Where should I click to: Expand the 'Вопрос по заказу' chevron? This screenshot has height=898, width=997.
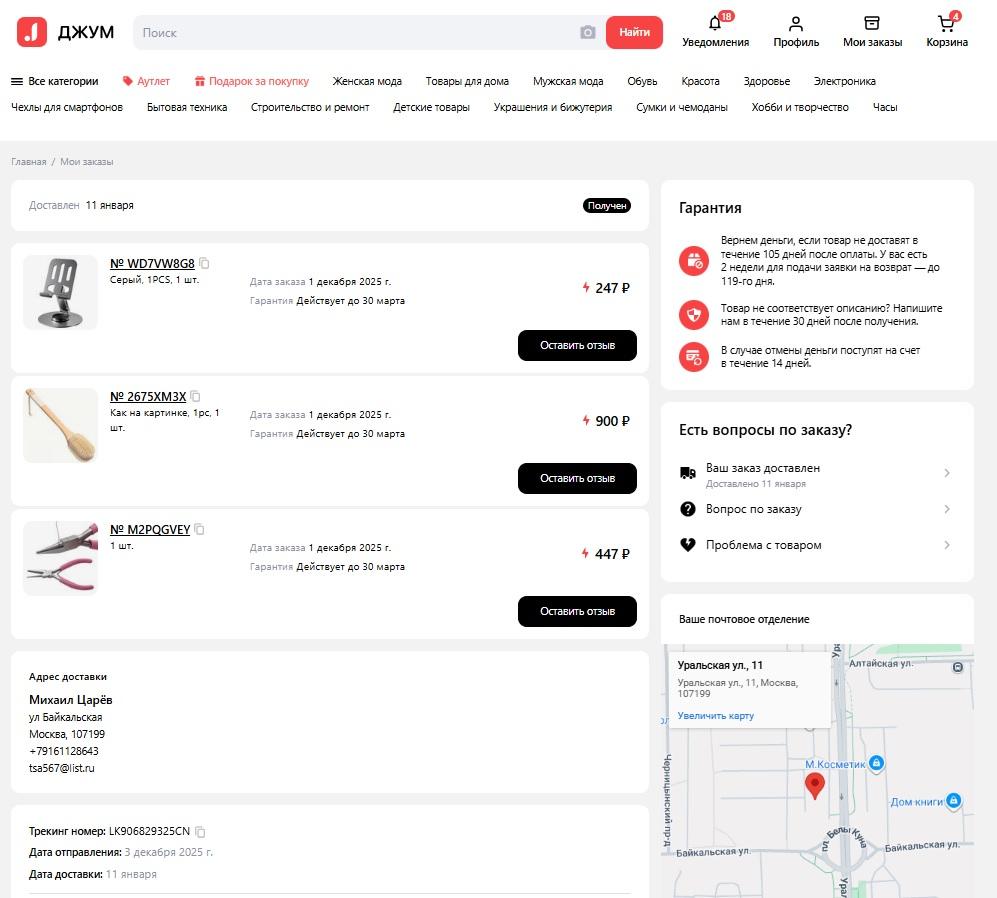pos(947,509)
